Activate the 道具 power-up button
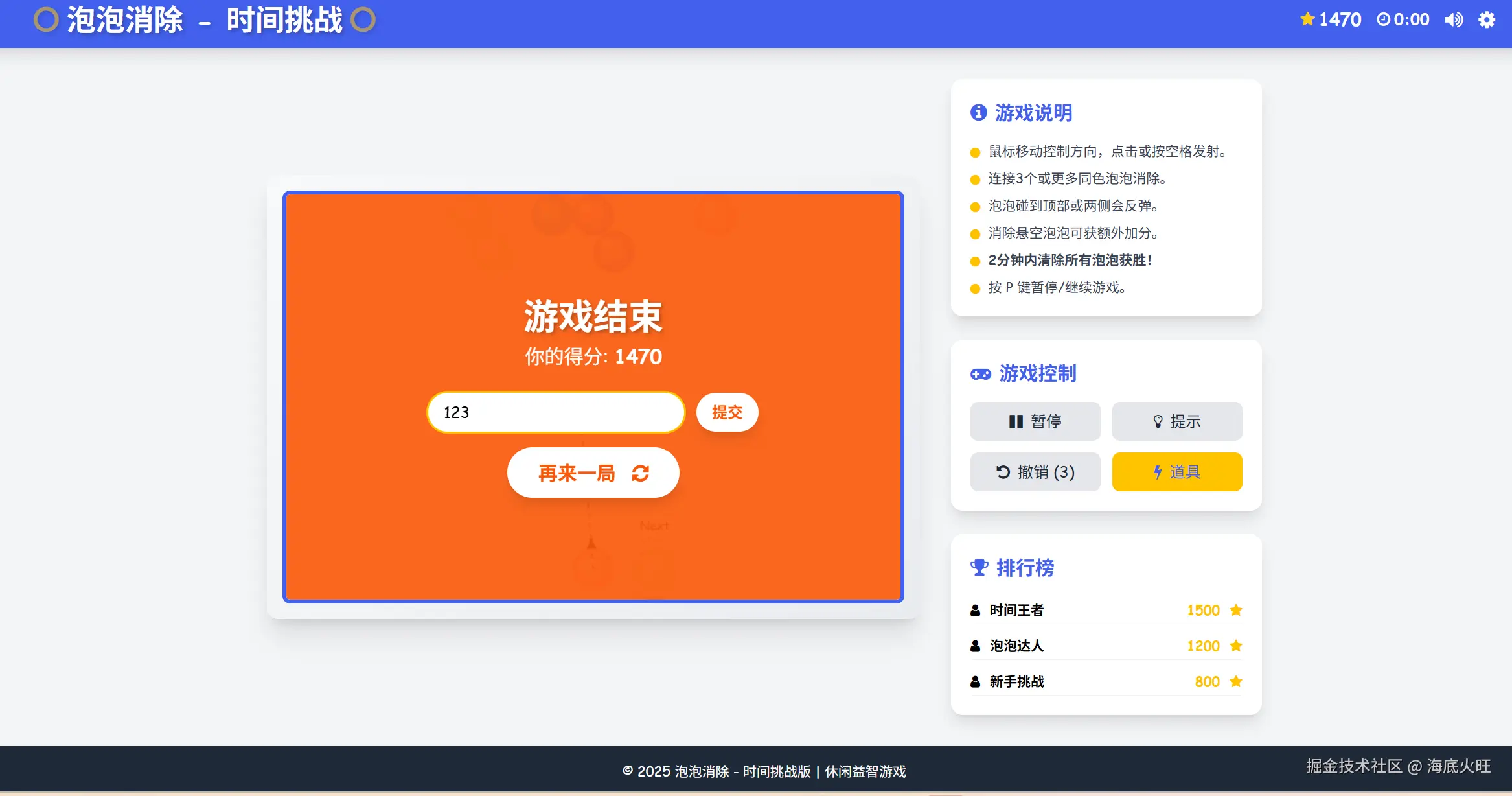Screen dimensions: 1512x796 [x=1177, y=472]
